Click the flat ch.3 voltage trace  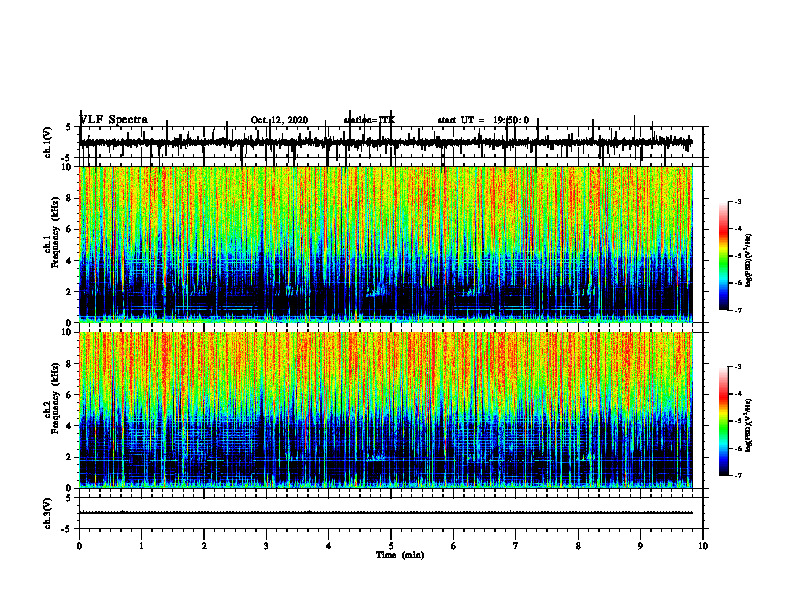pos(386,513)
